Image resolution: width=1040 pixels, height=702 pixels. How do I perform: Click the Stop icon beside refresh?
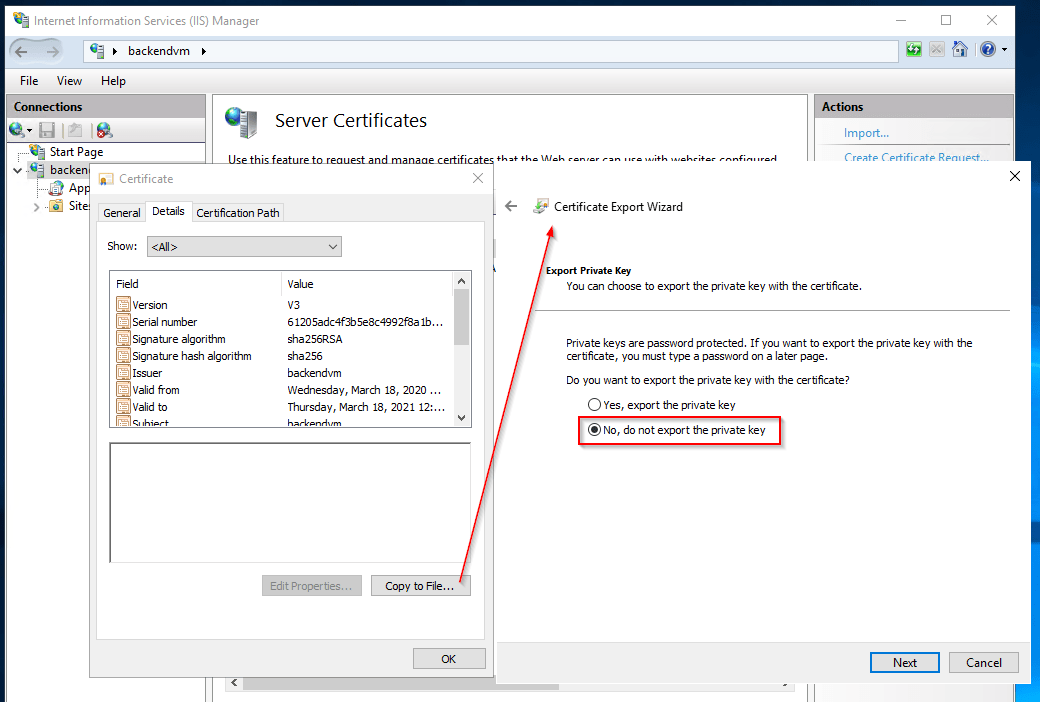(x=937, y=50)
